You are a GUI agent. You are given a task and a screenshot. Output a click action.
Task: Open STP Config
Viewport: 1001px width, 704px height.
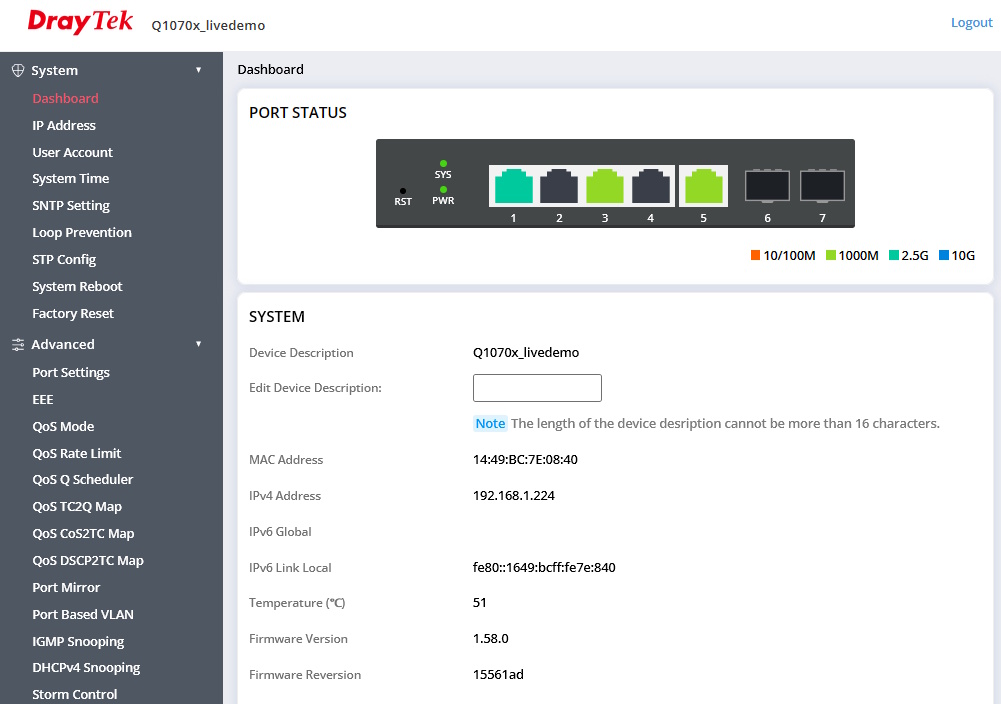[64, 260]
